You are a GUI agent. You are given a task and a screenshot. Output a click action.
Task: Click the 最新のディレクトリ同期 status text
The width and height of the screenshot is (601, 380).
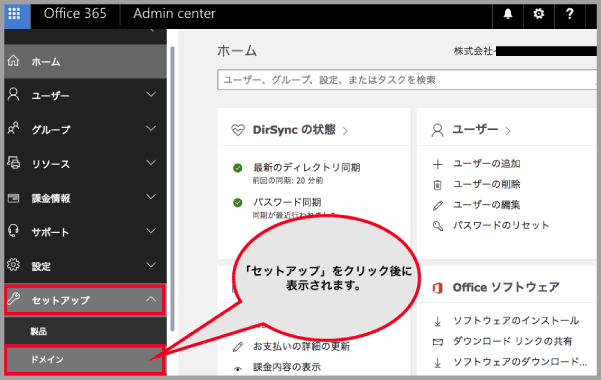pos(307,168)
